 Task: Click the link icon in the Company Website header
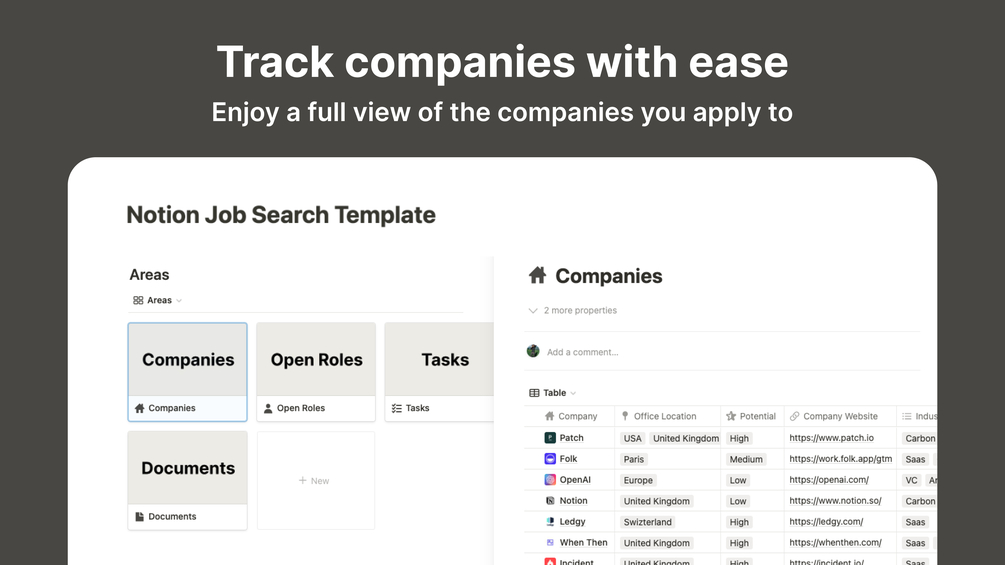[795, 416]
